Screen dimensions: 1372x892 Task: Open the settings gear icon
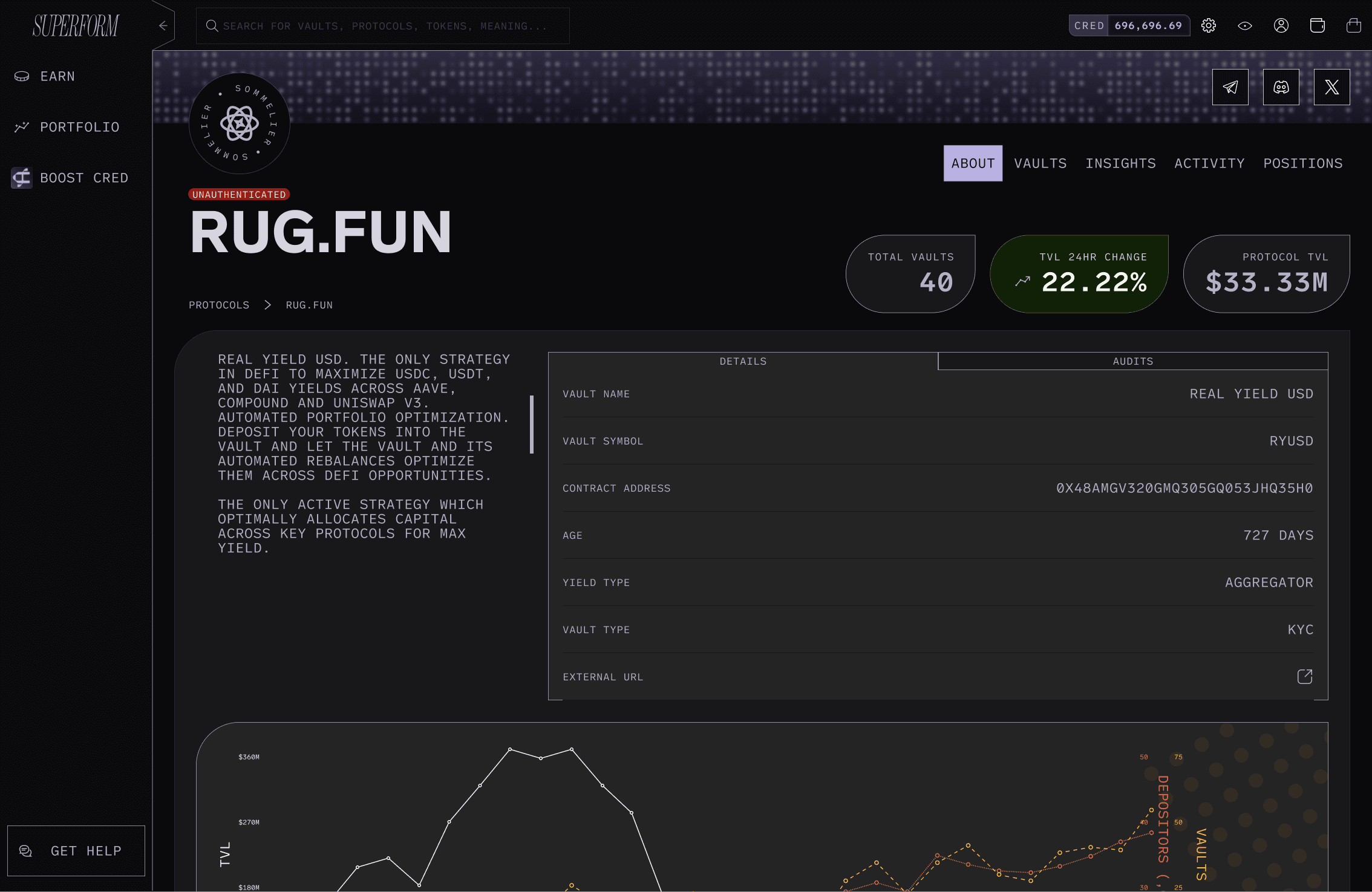click(1209, 25)
